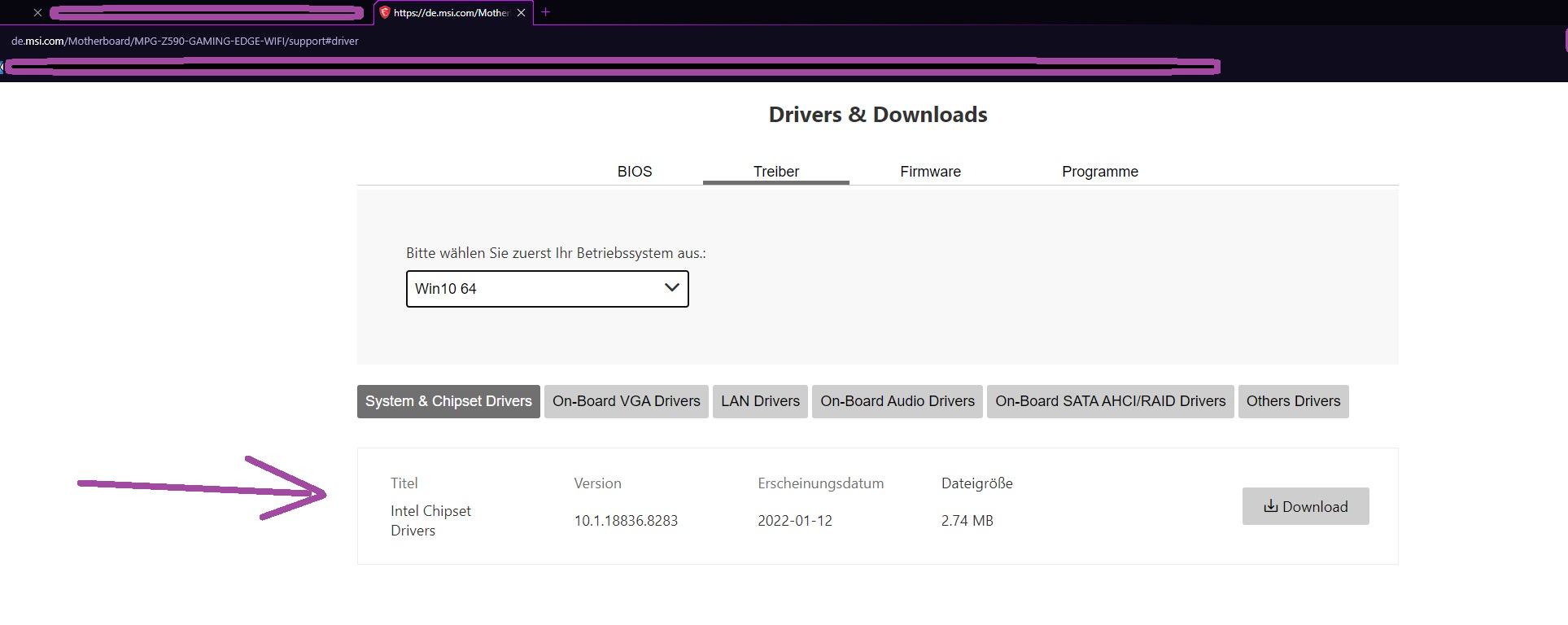Download the Intel Chipset Drivers
The width and height of the screenshot is (1568, 625).
coord(1306,506)
